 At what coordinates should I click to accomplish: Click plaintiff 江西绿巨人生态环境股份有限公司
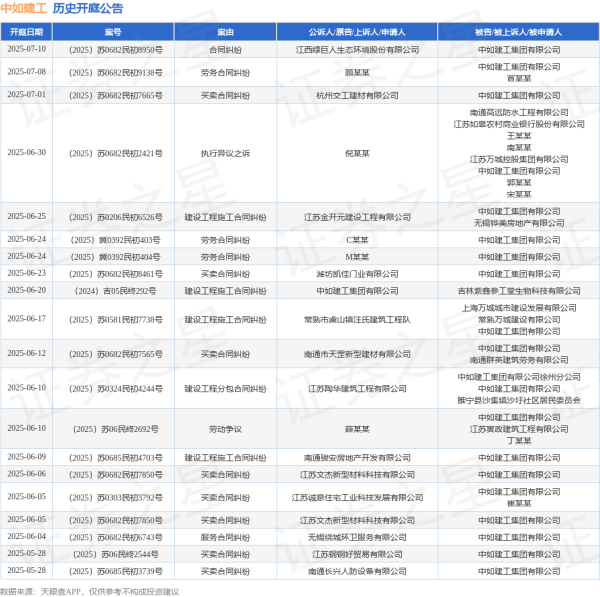pyautogui.click(x=357, y=50)
